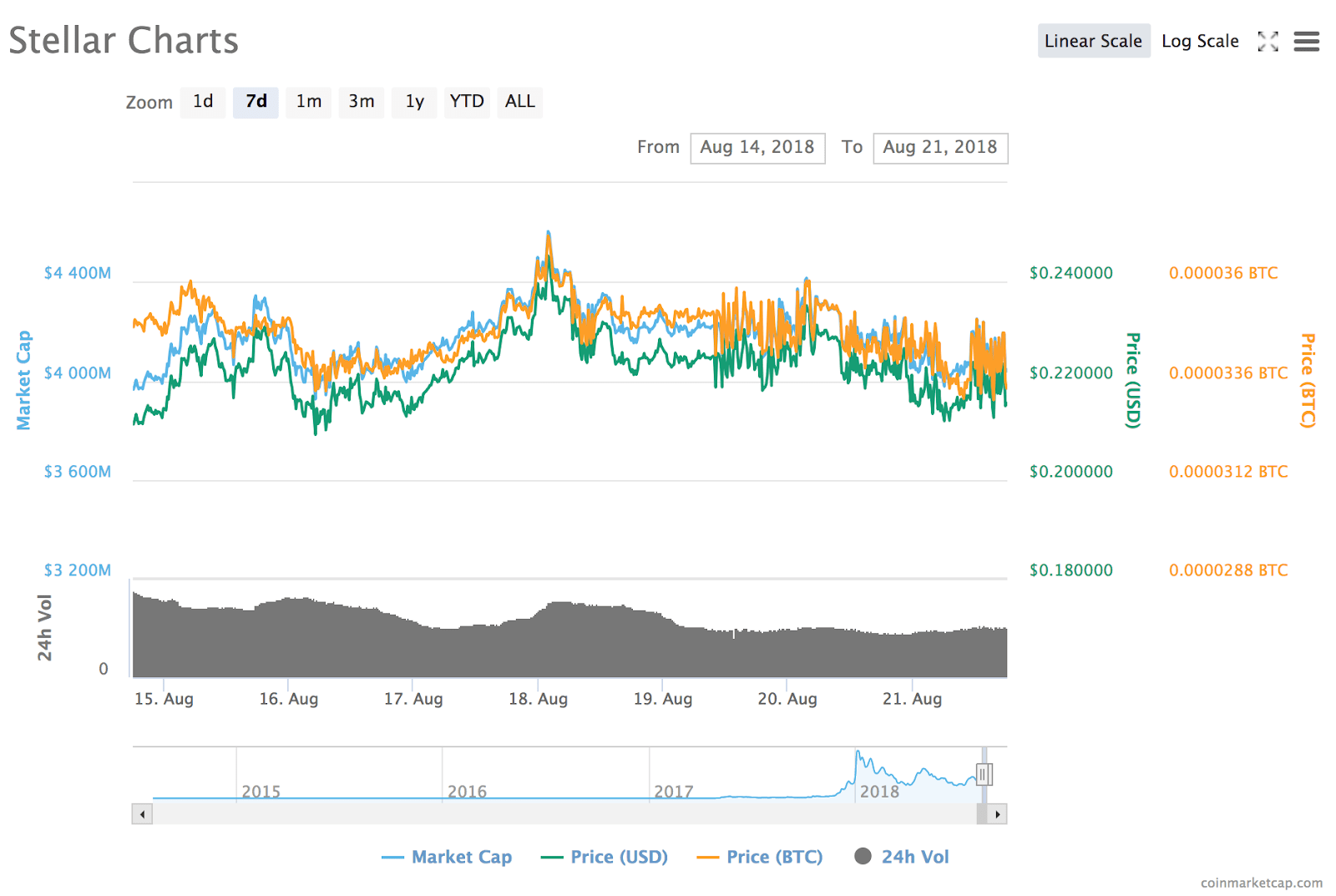The height and width of the screenshot is (896, 1336).
Task: Enable Linear Scale mode
Action: (1093, 40)
